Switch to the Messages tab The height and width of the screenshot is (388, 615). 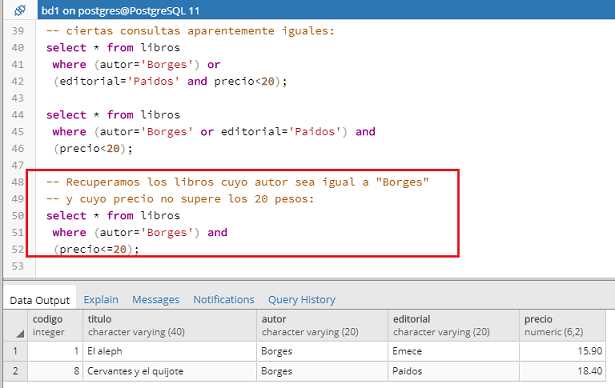156,300
